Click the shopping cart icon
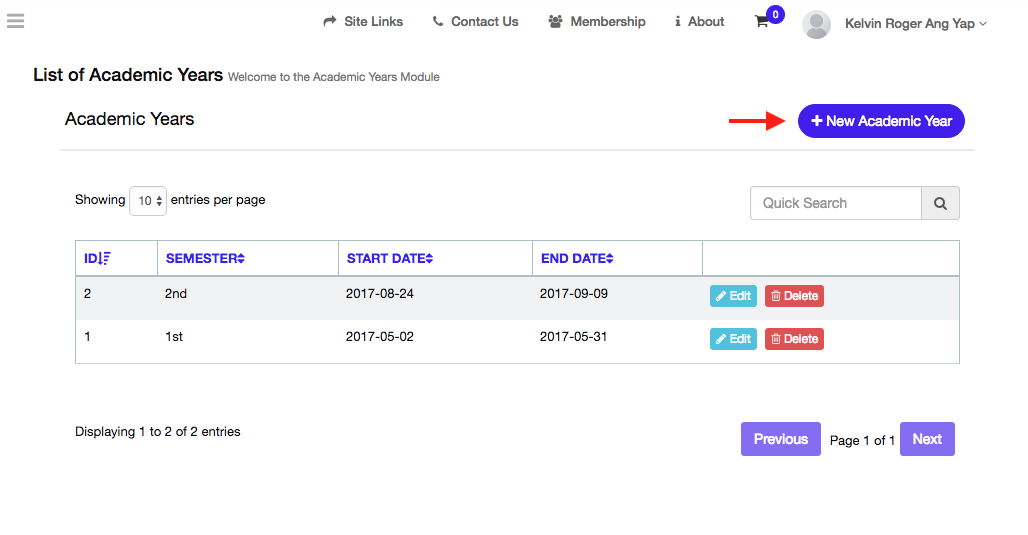Viewport: 1028px width, 535px height. (762, 22)
